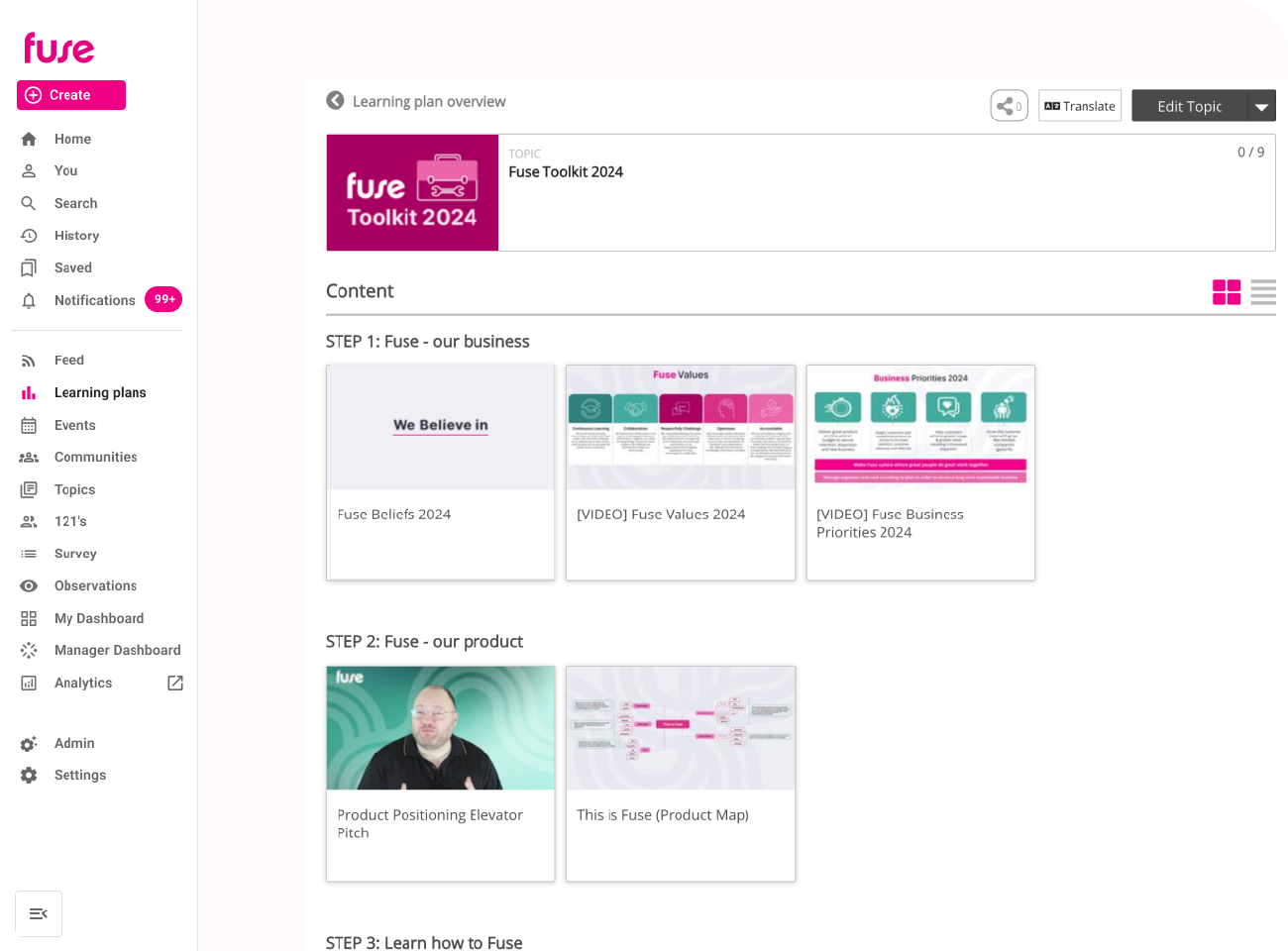The image size is (1288, 951).
Task: Click the STEP 3: Learn how to Fuse heading
Action: click(x=424, y=942)
